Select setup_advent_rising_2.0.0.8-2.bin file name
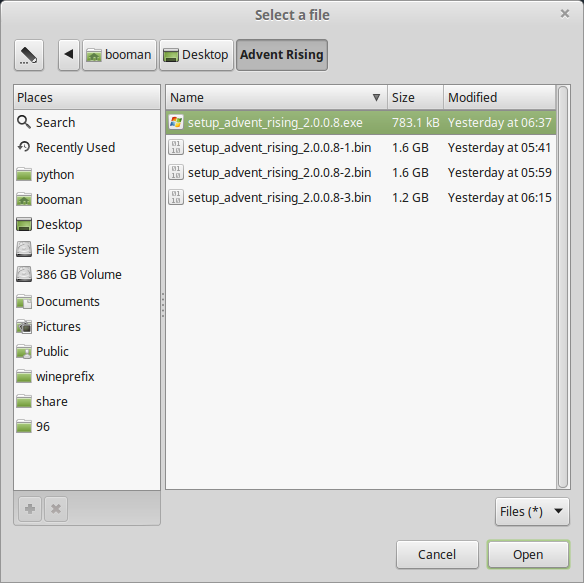Image resolution: width=584 pixels, height=583 pixels. coord(280,172)
